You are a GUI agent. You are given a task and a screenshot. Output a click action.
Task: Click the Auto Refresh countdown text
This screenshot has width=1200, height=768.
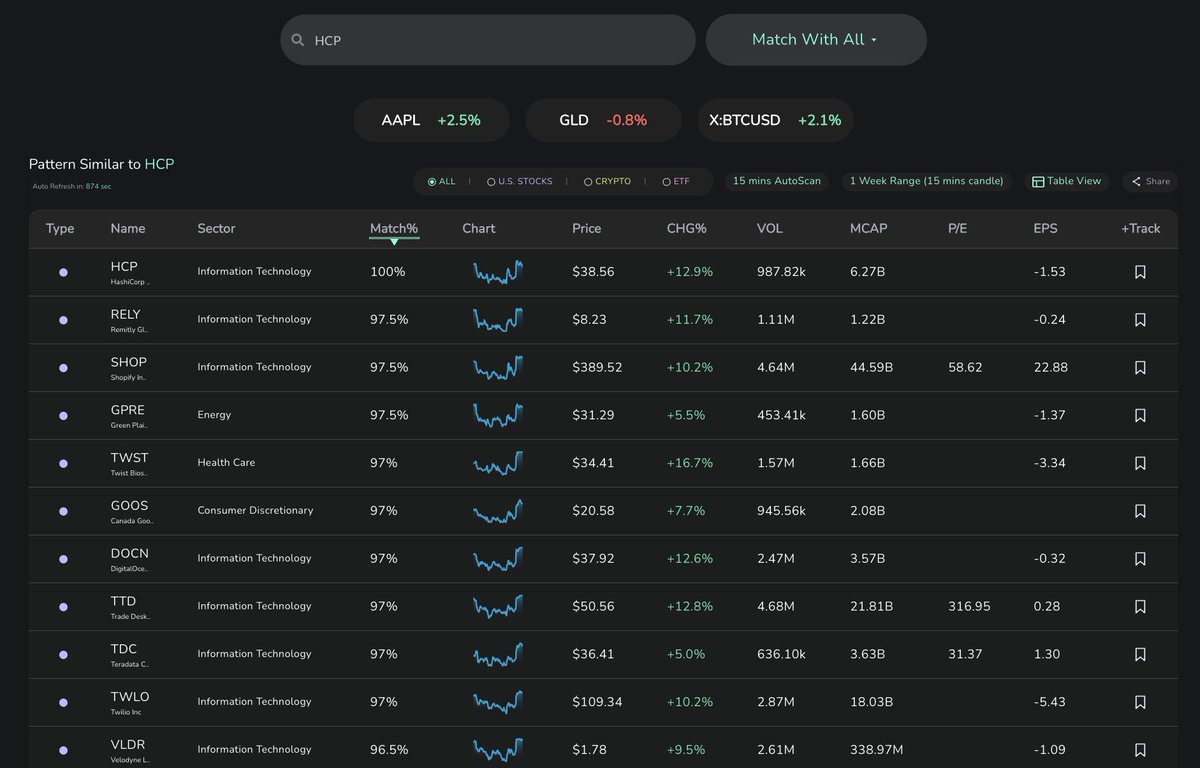[72, 187]
